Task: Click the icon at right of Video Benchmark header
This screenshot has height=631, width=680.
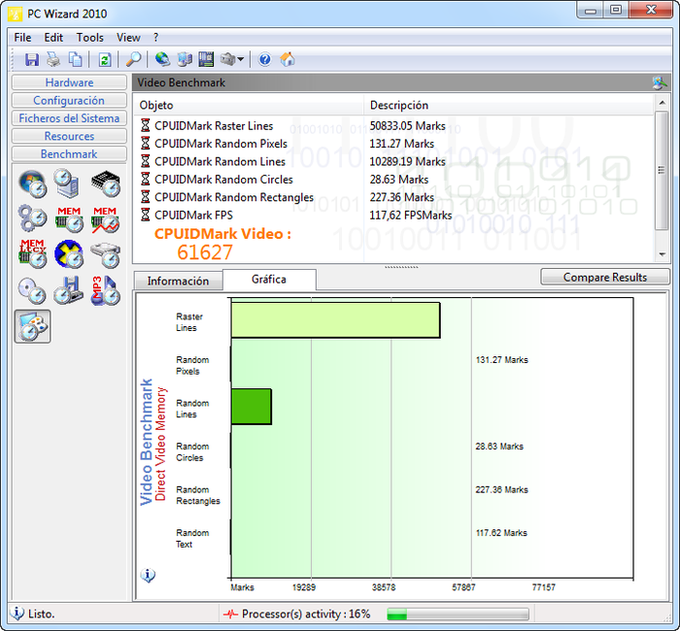Action: tap(659, 82)
